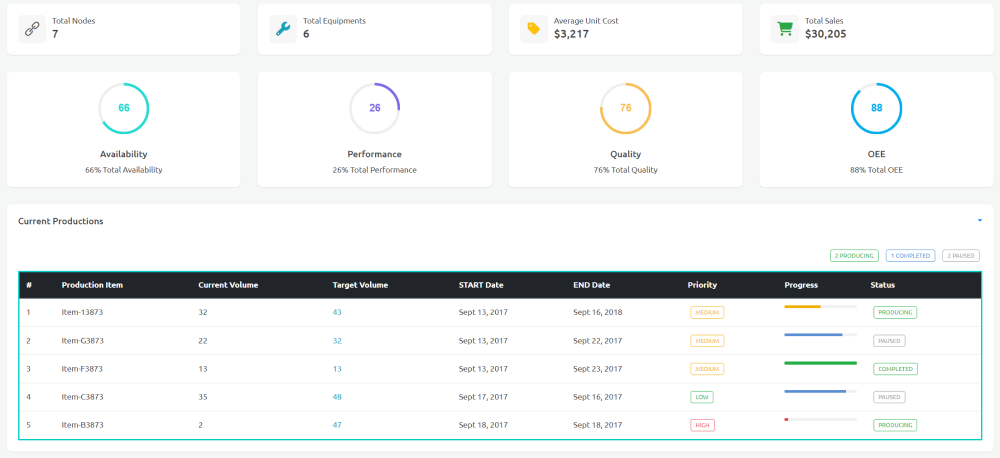The height and width of the screenshot is (458, 1000).
Task: Click the Availability circular gauge showing 66
Action: (x=124, y=108)
